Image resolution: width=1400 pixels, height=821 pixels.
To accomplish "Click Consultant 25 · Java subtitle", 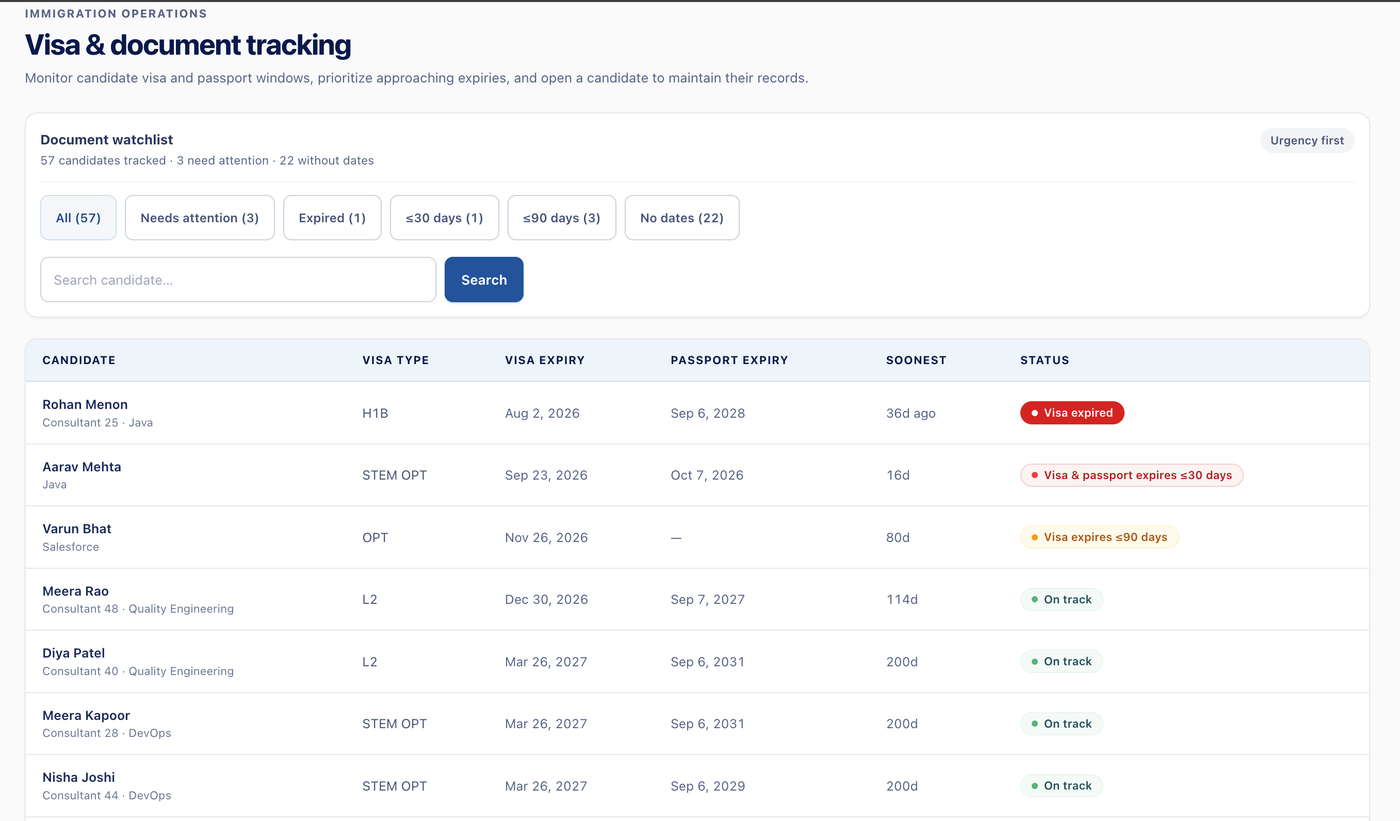I will [97, 423].
